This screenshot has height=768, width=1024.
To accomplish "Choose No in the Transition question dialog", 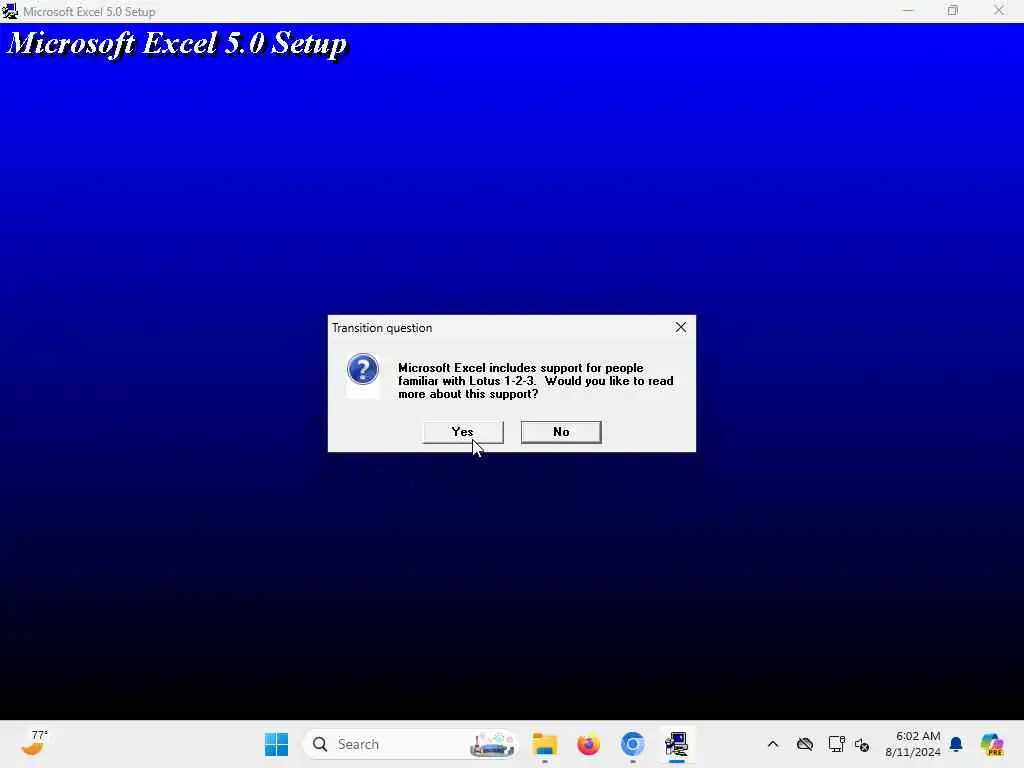I will (x=561, y=432).
